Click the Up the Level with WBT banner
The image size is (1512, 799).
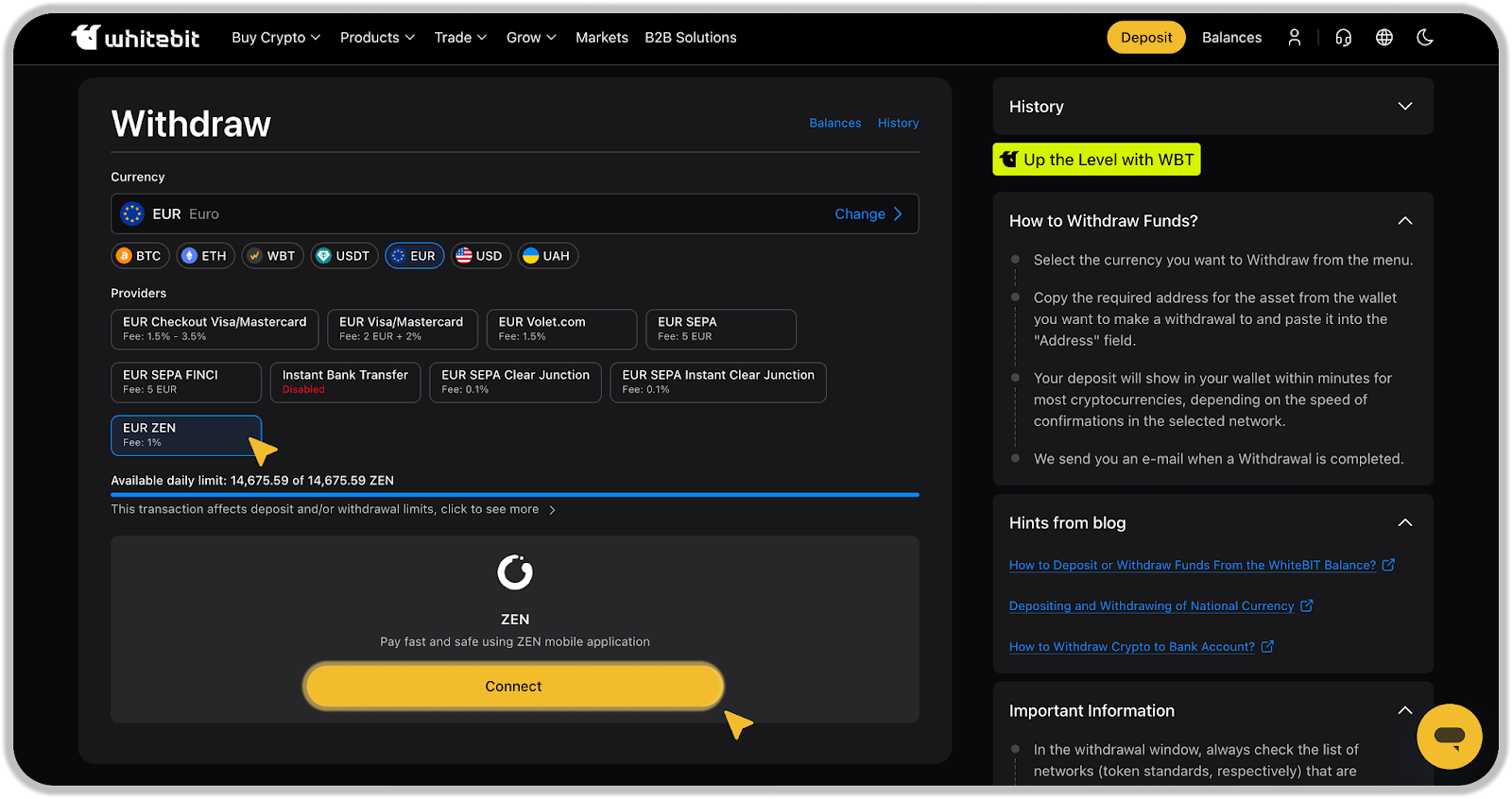(1096, 160)
